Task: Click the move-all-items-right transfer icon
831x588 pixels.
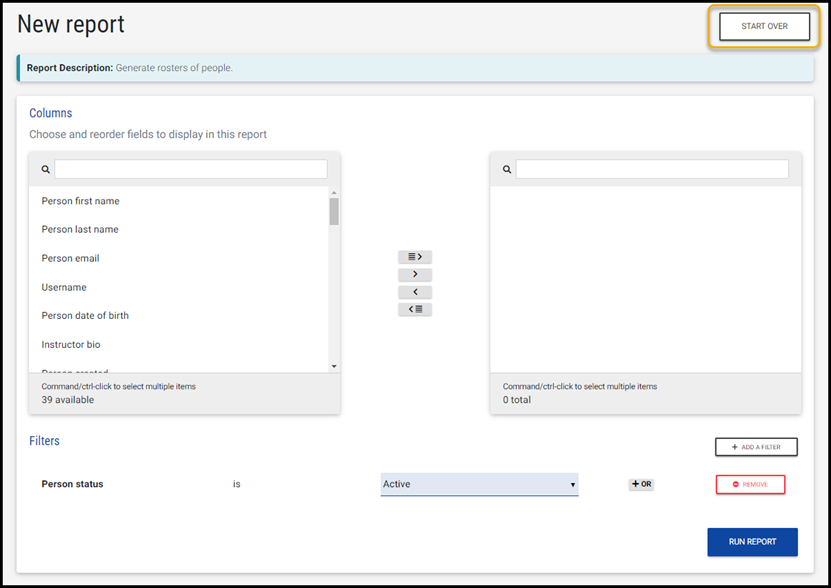Action: click(414, 257)
